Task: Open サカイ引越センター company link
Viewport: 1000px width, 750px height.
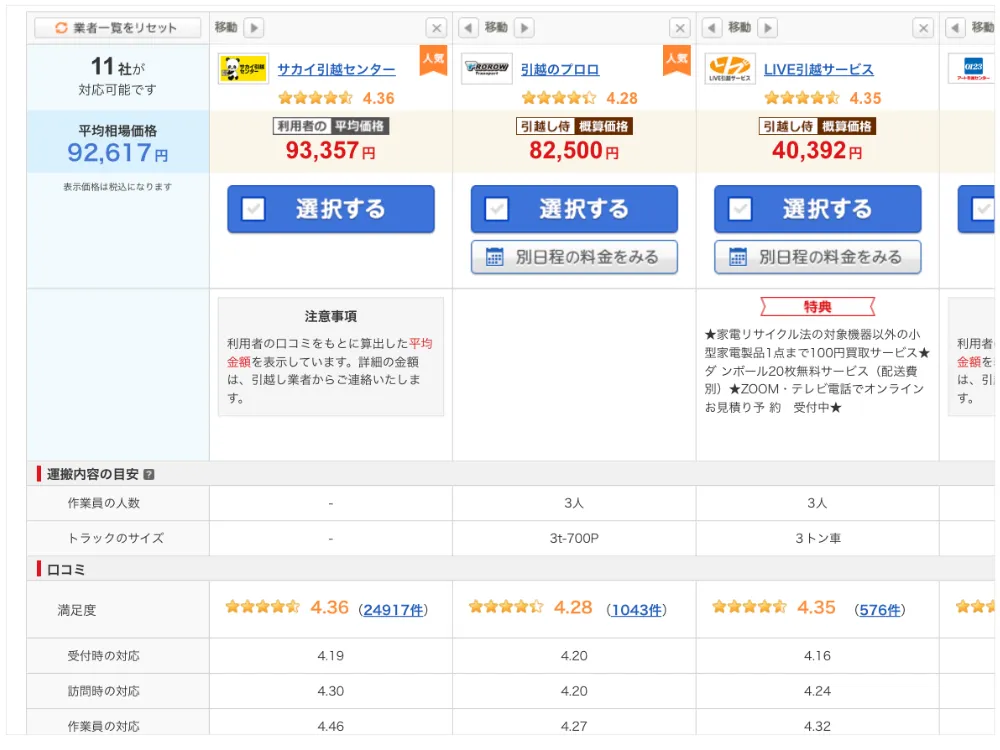Action: point(336,70)
